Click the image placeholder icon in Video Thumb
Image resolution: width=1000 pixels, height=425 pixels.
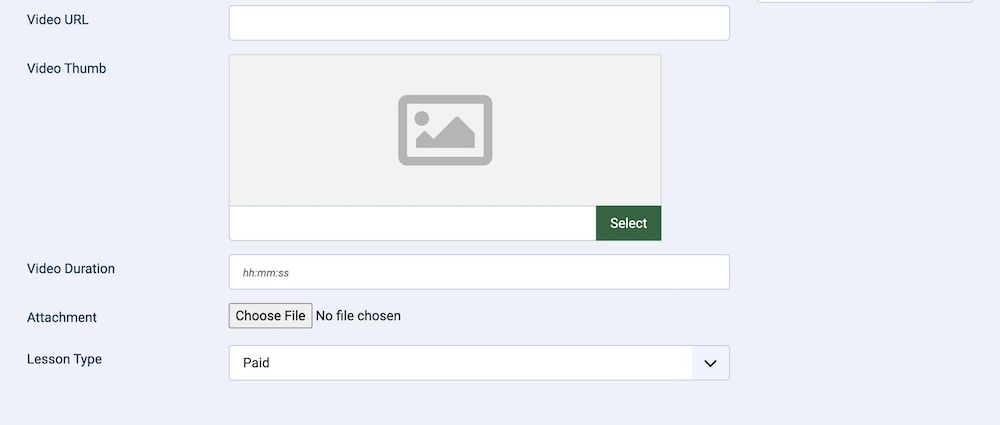445,130
